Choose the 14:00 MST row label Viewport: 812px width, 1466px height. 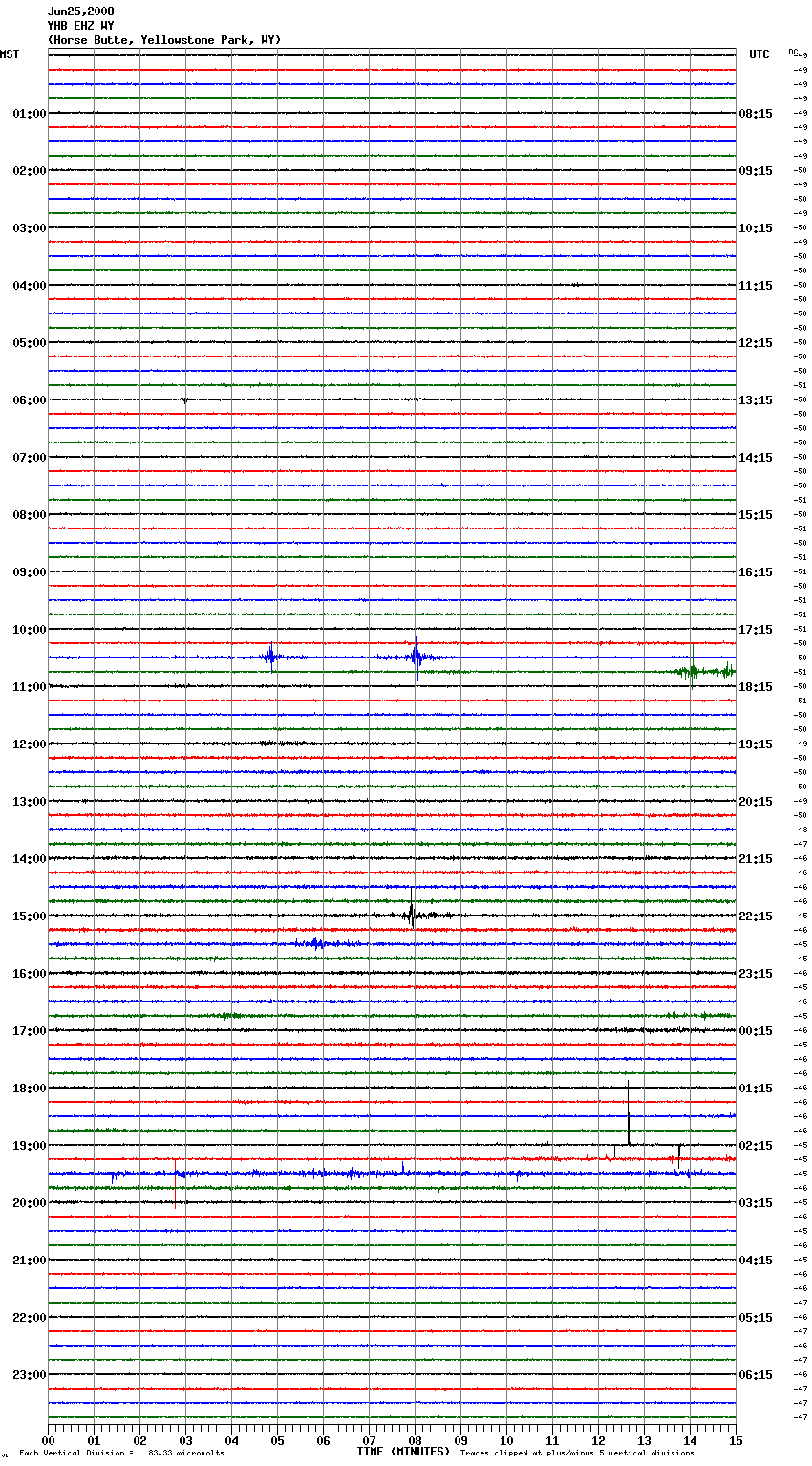click(30, 859)
